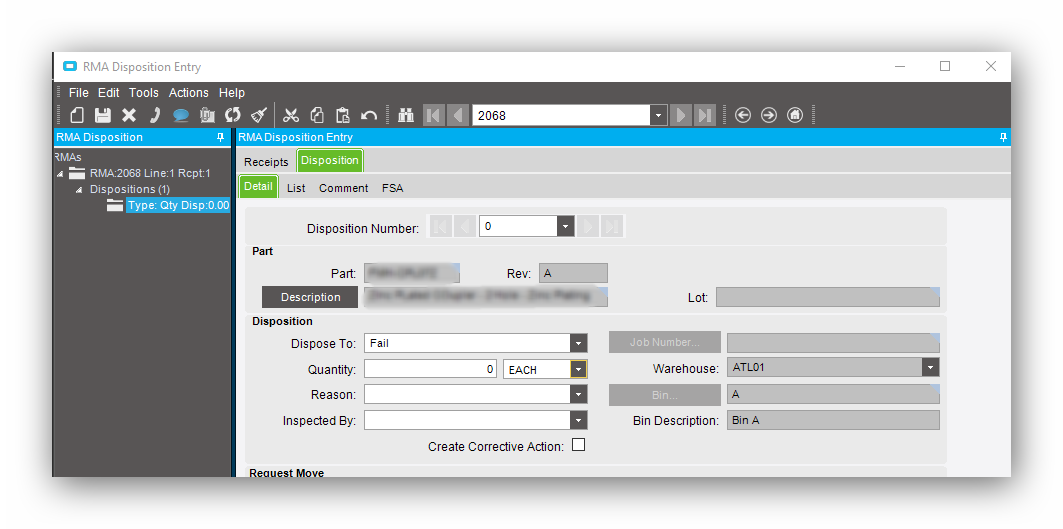Collapse the RMA:2068 Line:1 Rcpt:1 tree node
Screen dimensions: 1063x529
point(60,174)
